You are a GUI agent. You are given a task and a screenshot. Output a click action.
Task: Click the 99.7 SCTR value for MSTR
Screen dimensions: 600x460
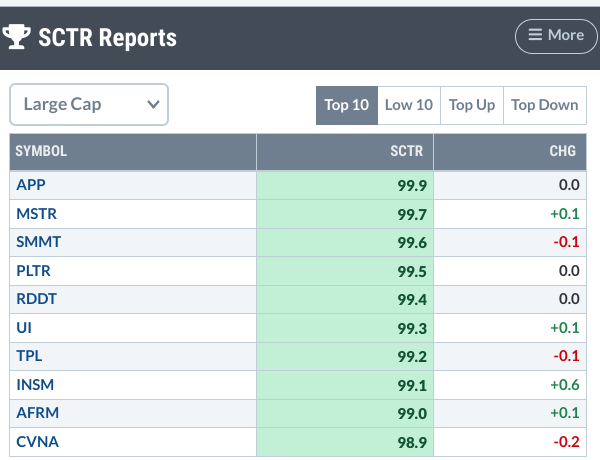pyautogui.click(x=412, y=214)
